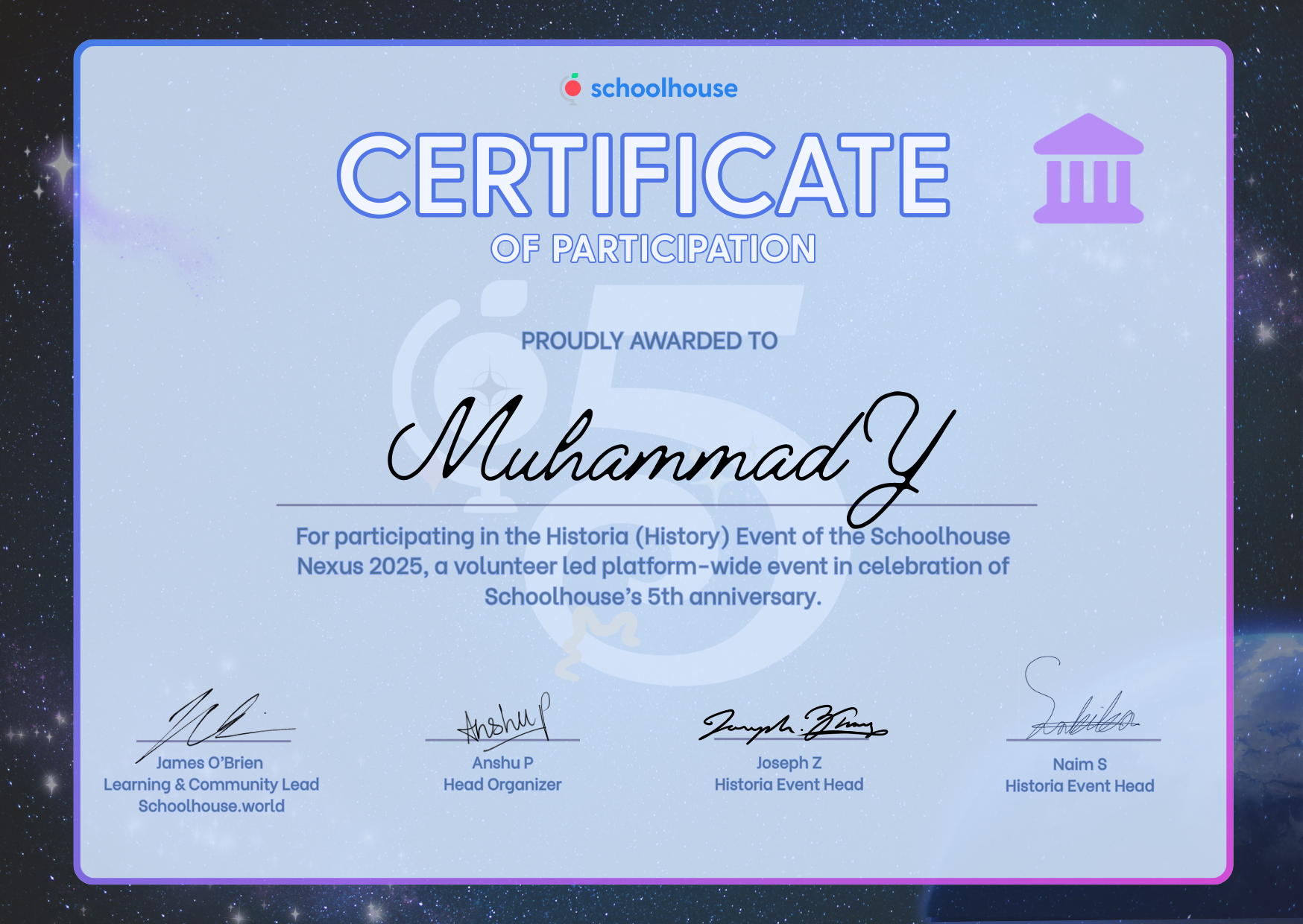Open the Schoolhouse.world link
1303x924 pixels.
pyautogui.click(x=212, y=806)
